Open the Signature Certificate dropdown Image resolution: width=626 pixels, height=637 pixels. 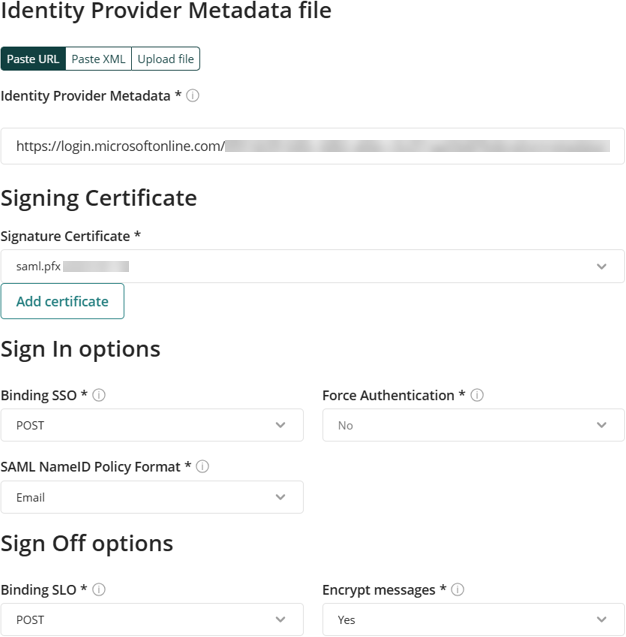pos(312,266)
